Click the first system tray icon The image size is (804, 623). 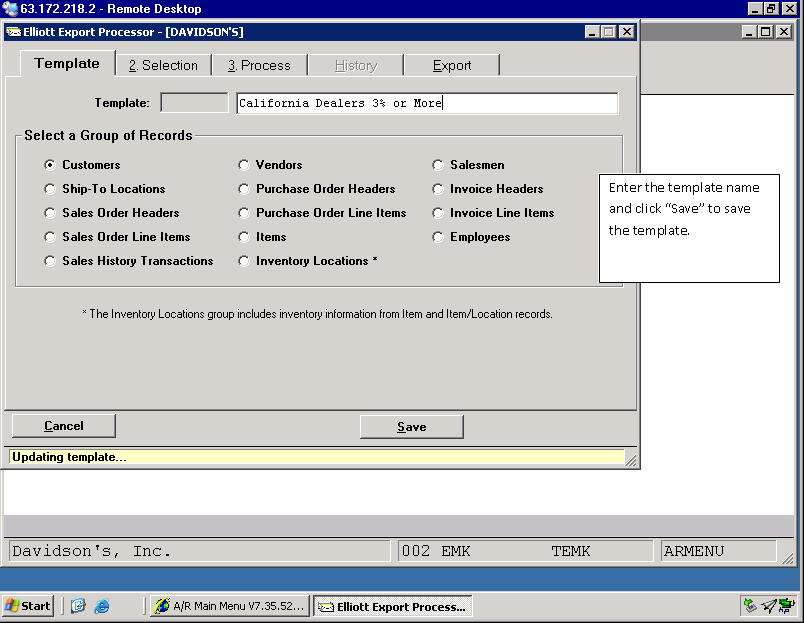(x=750, y=606)
